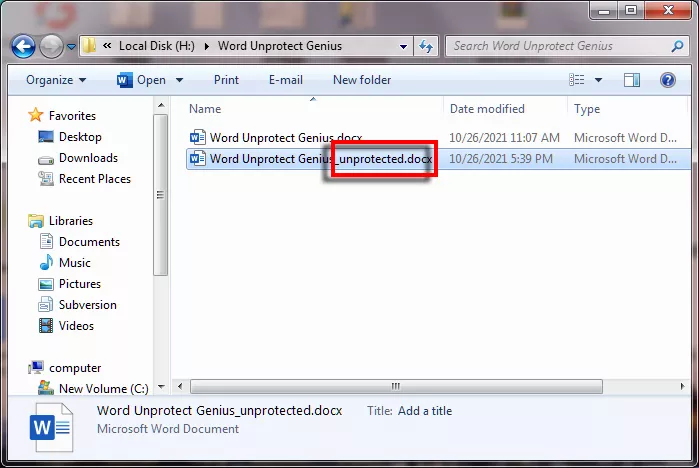Click Open button with Word icon
The image size is (699, 468).
pos(141,80)
